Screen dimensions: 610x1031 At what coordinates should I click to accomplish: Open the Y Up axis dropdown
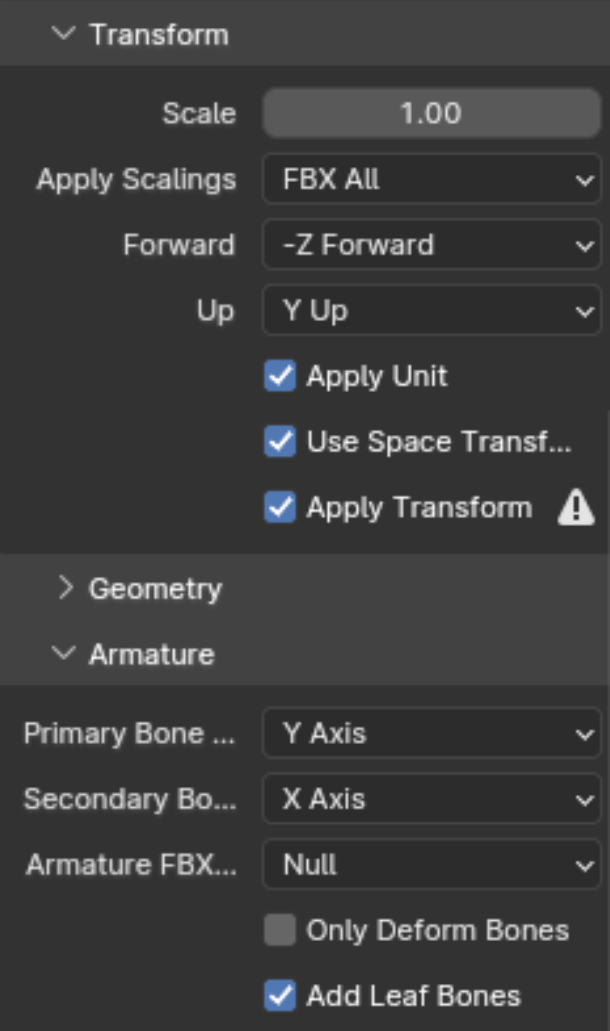[432, 310]
